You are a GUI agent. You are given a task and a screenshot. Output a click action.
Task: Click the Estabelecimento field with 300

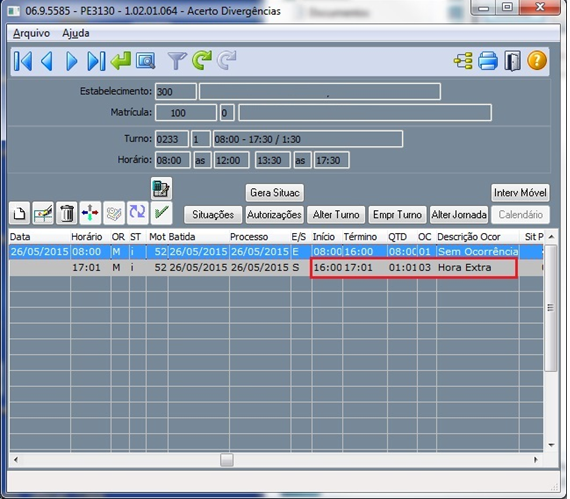tap(176, 92)
